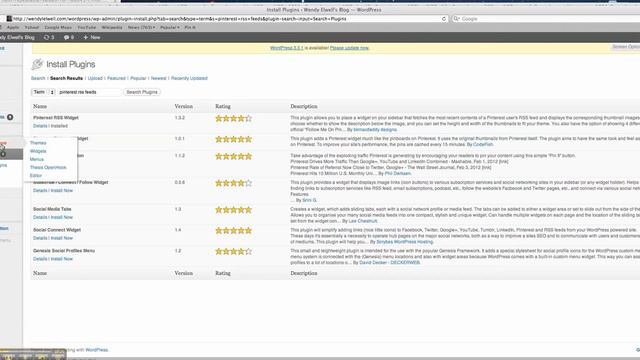Click the Pinterest RSS Widget plugin name
This screenshot has width=640, height=360.
[x=56, y=118]
